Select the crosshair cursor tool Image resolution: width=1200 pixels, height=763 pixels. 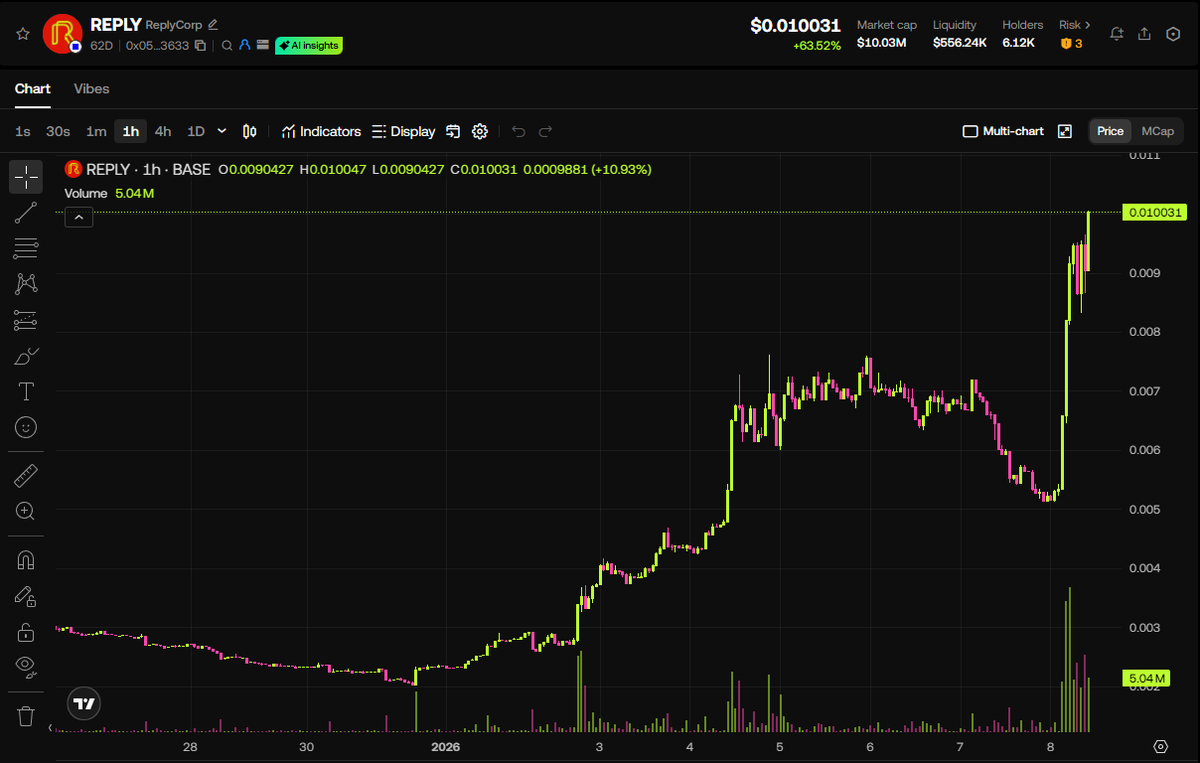(x=26, y=177)
